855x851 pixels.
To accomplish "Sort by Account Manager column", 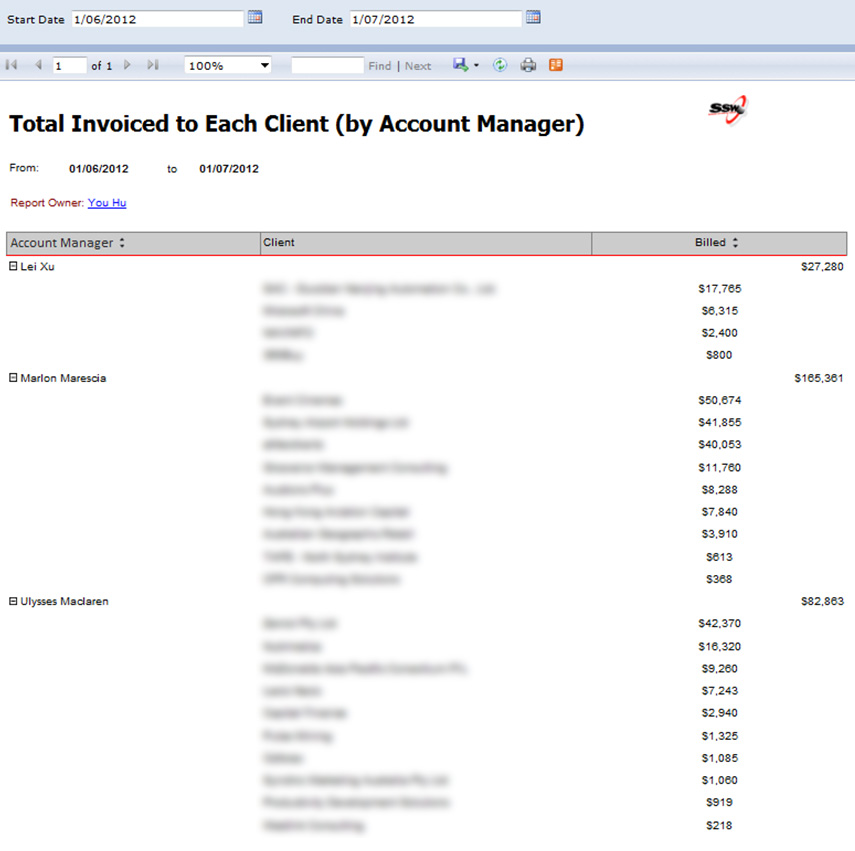I will point(122,243).
